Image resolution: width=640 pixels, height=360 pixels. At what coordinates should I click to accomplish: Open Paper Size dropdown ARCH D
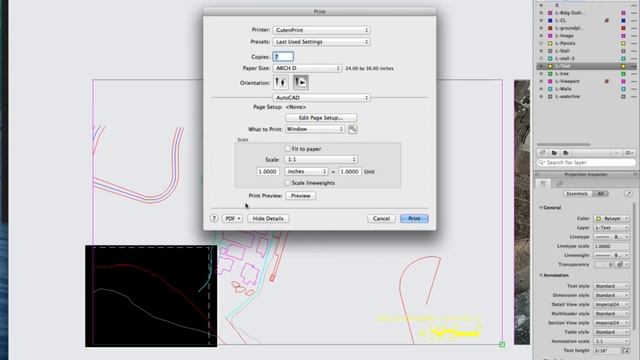coord(307,68)
